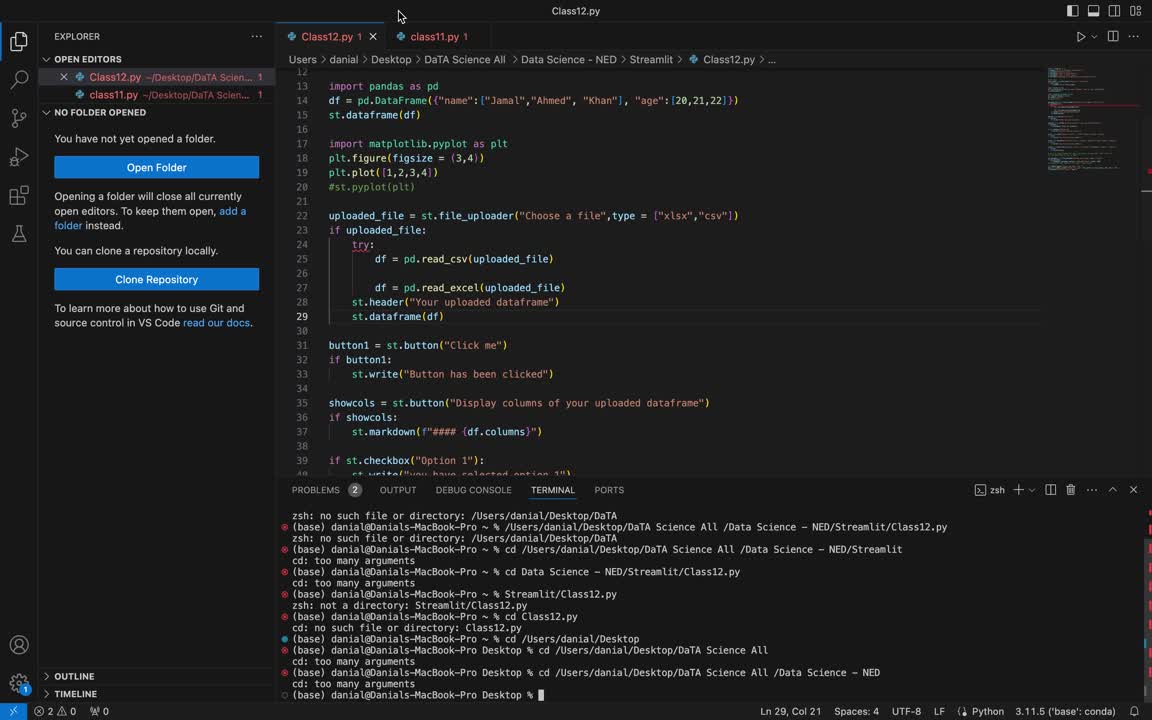Click the Clone Repository button
1152x720 pixels.
click(156, 279)
